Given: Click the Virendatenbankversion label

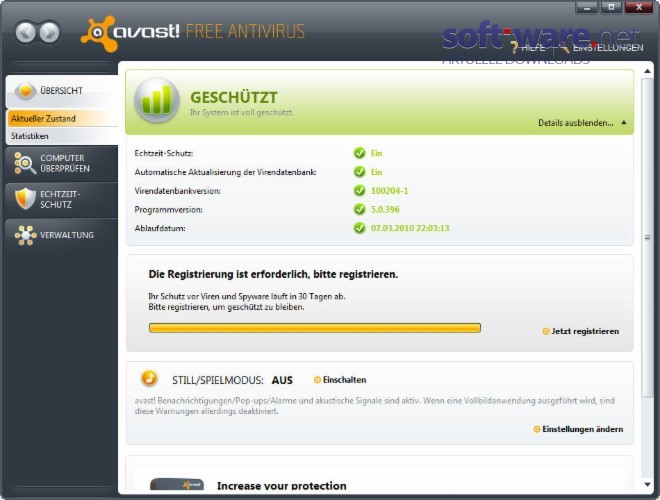Looking at the screenshot, I should 177,191.
